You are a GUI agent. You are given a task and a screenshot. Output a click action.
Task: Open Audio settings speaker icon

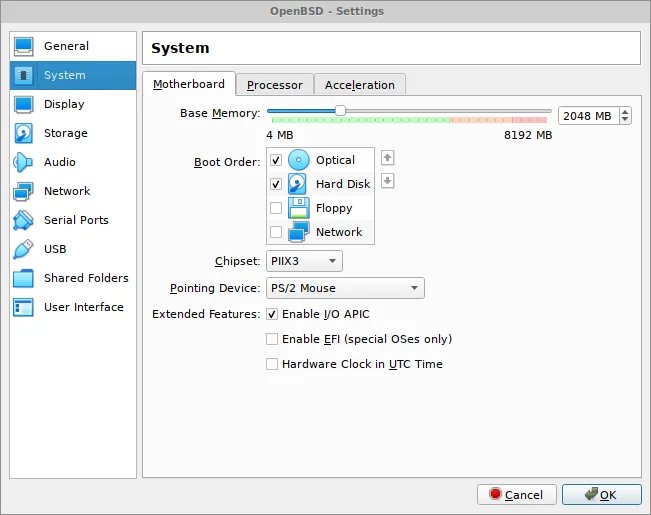(x=24, y=162)
